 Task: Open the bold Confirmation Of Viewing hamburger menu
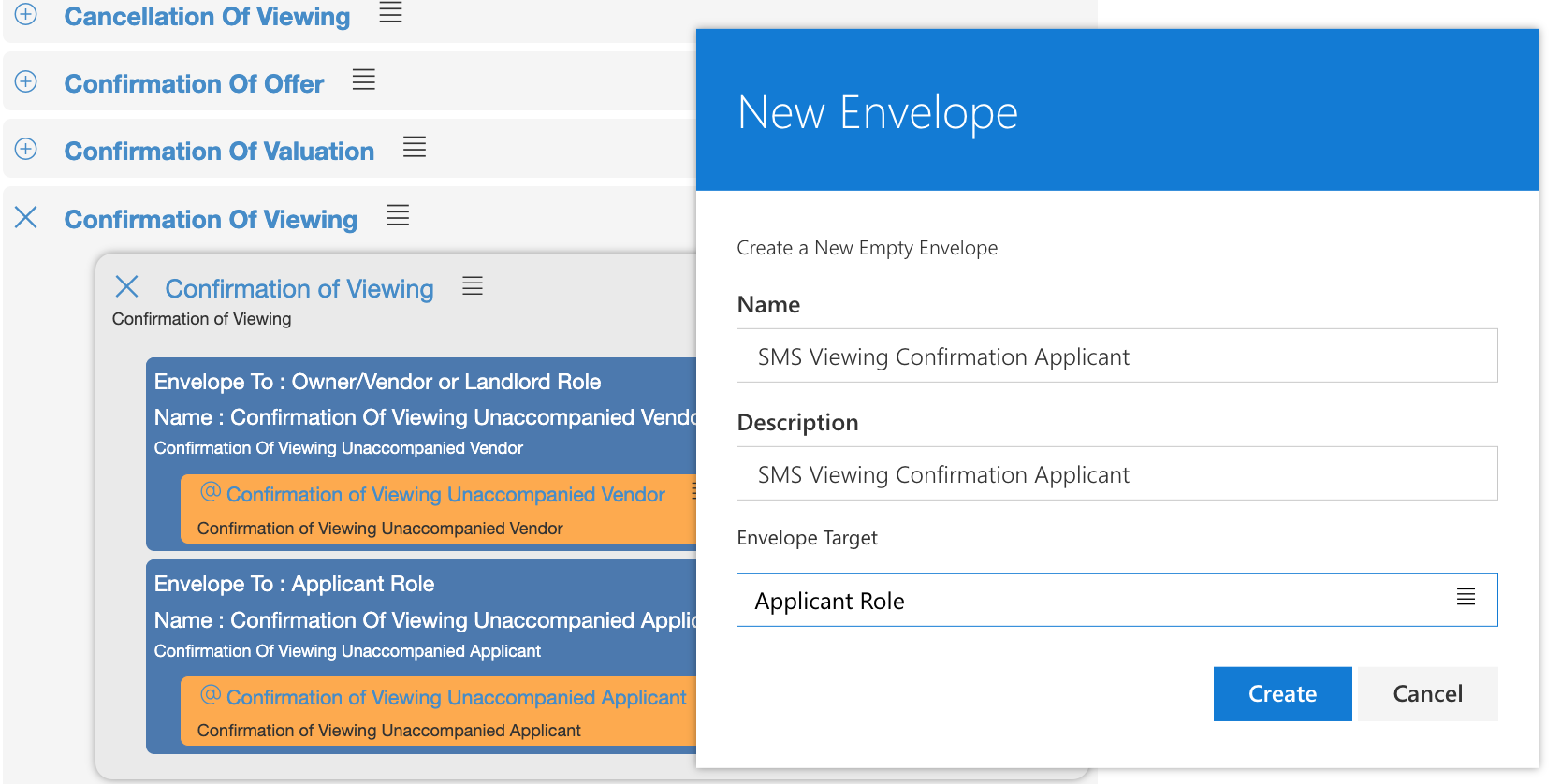398,215
